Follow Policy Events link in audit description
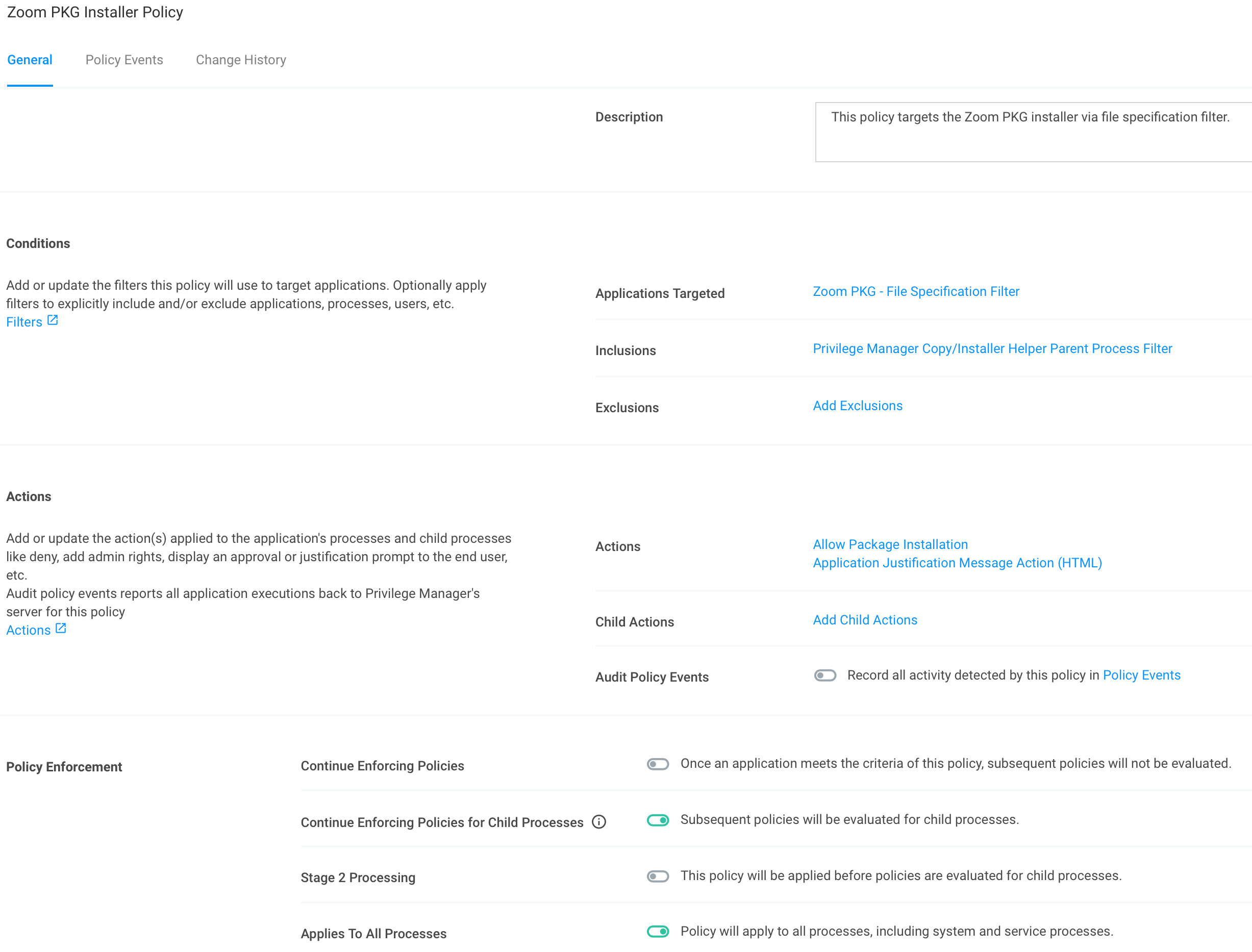This screenshot has width=1252, height=952. [x=1141, y=675]
